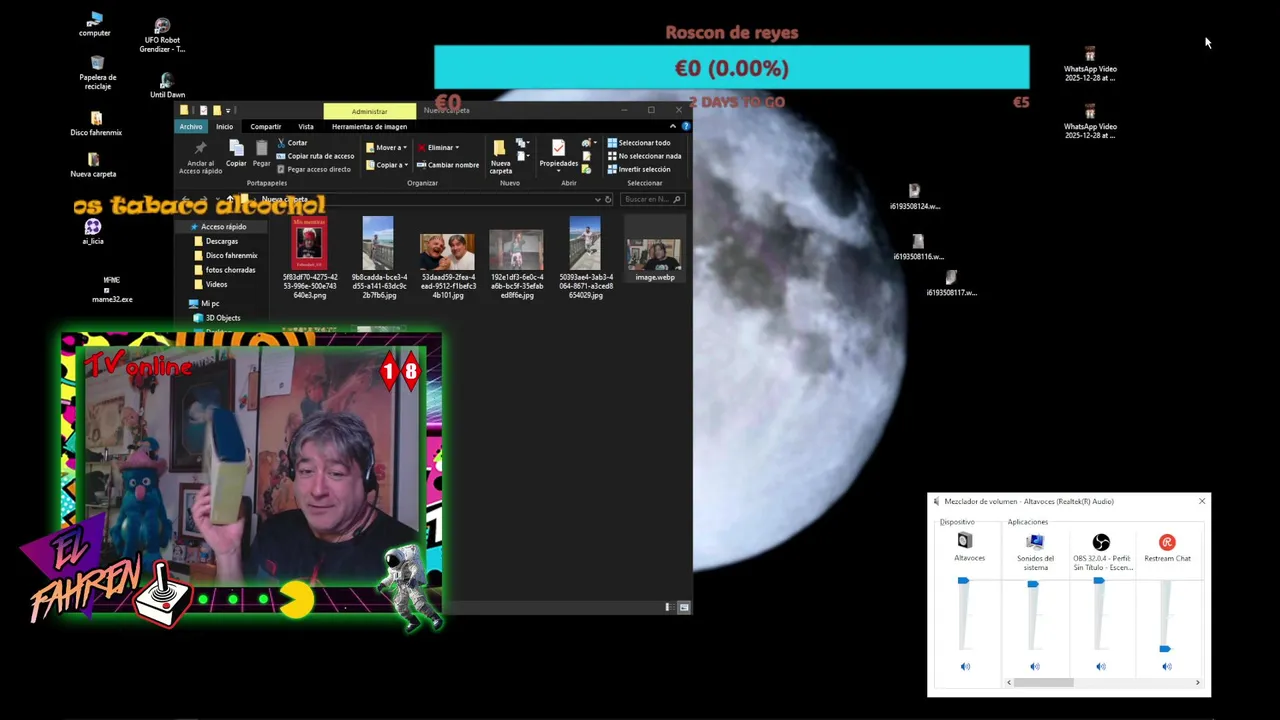
Task: Click 'No seleccionar nada' in ribbon
Action: pos(644,156)
